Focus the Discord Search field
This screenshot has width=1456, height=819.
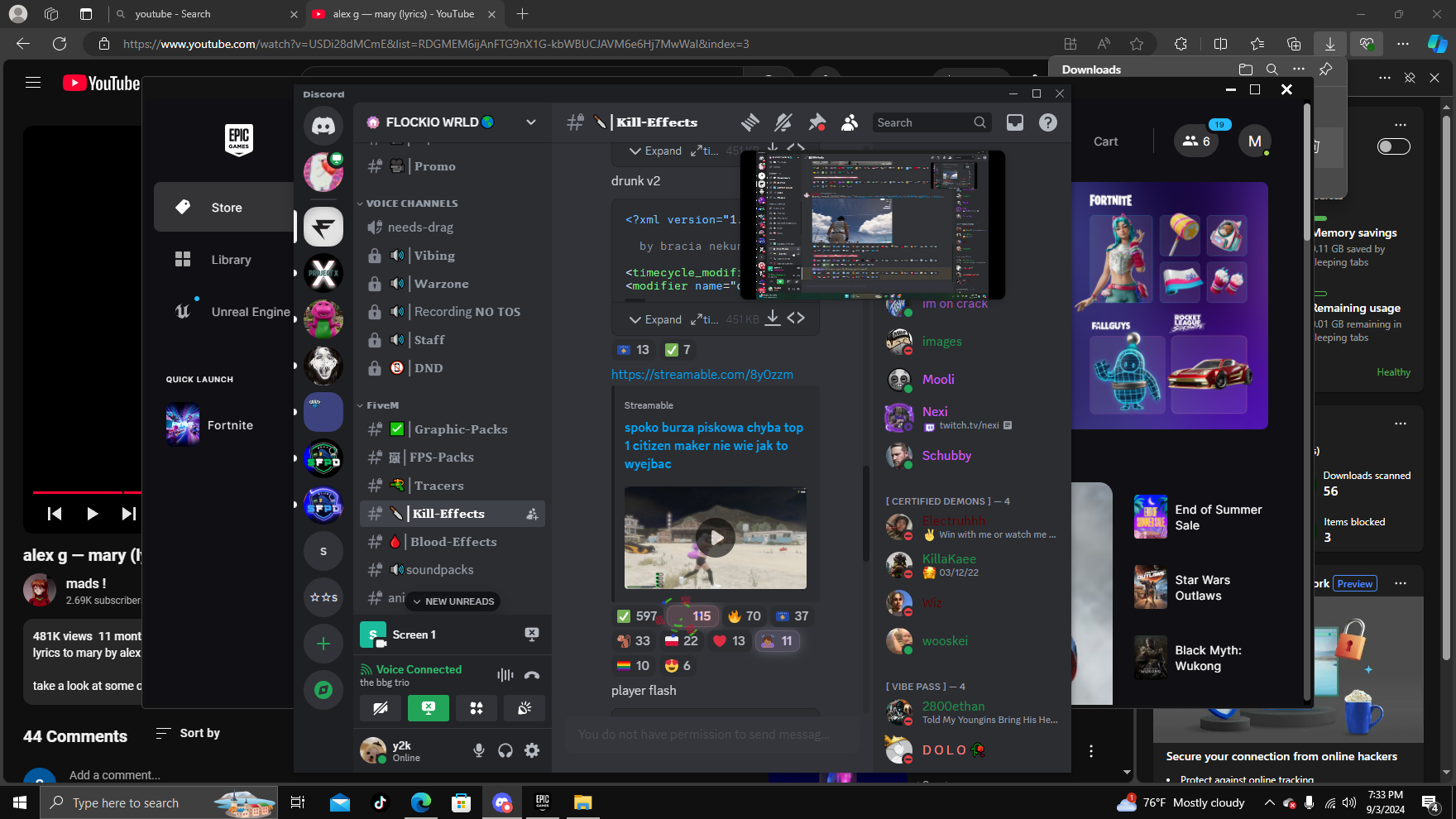pos(931,122)
